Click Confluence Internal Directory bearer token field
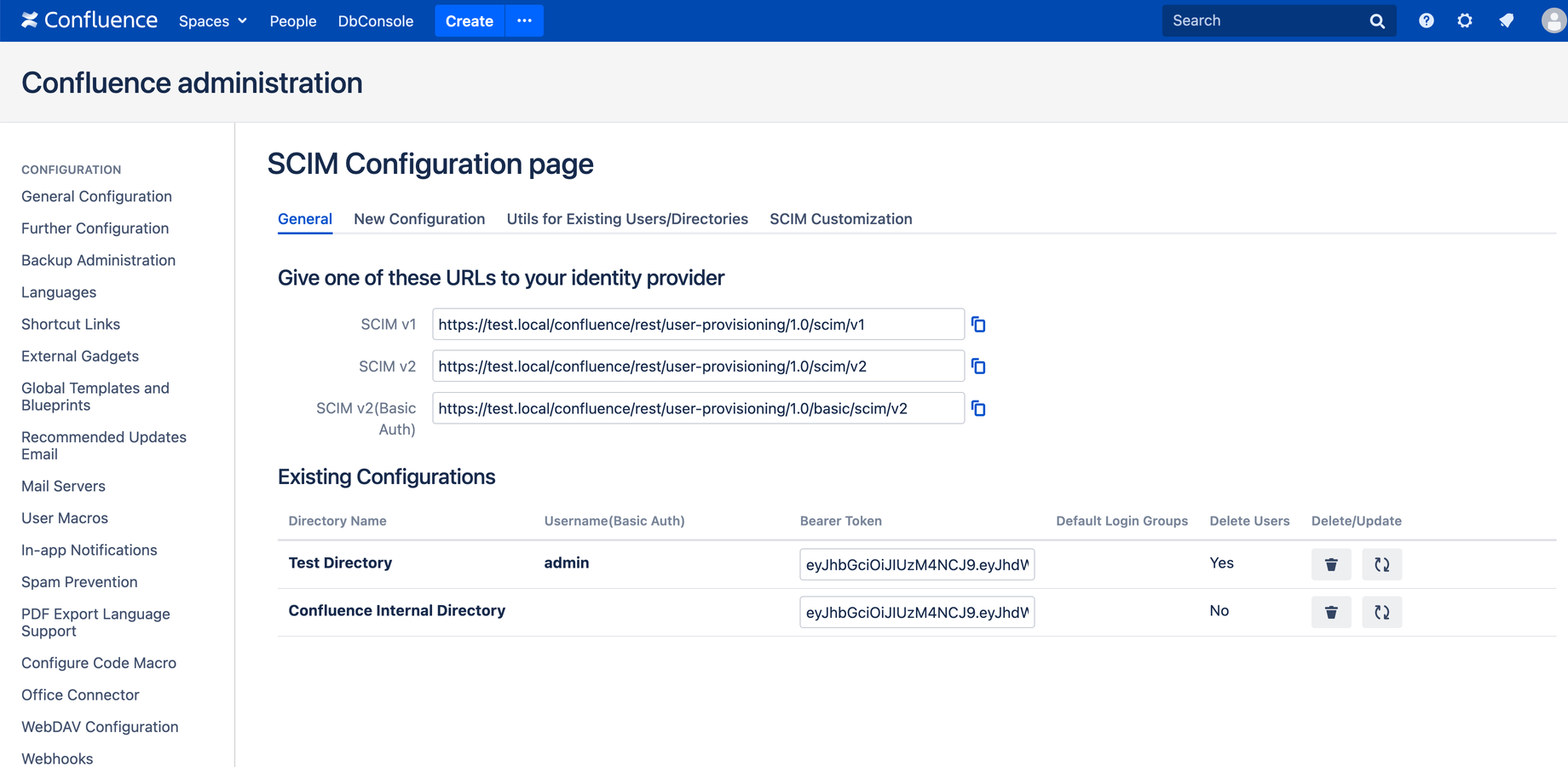 click(917, 612)
